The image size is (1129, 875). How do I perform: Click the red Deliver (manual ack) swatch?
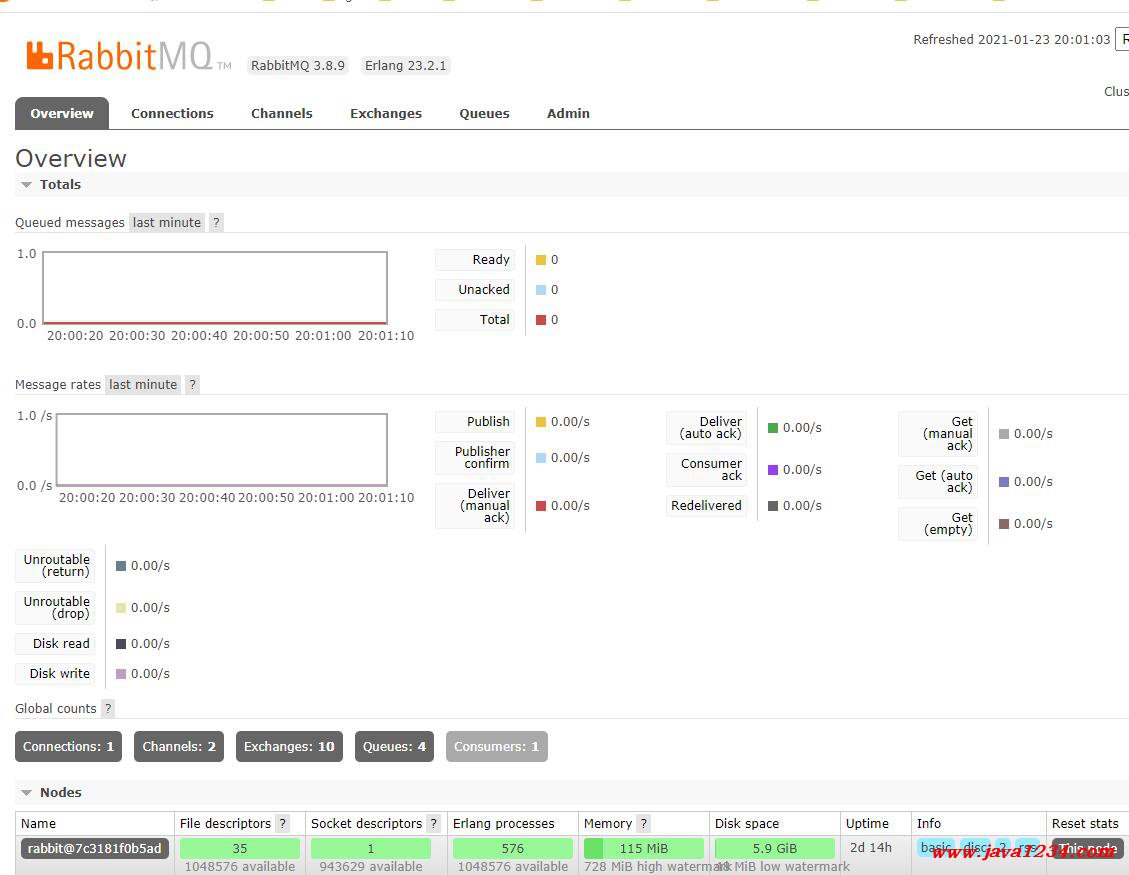pos(541,506)
